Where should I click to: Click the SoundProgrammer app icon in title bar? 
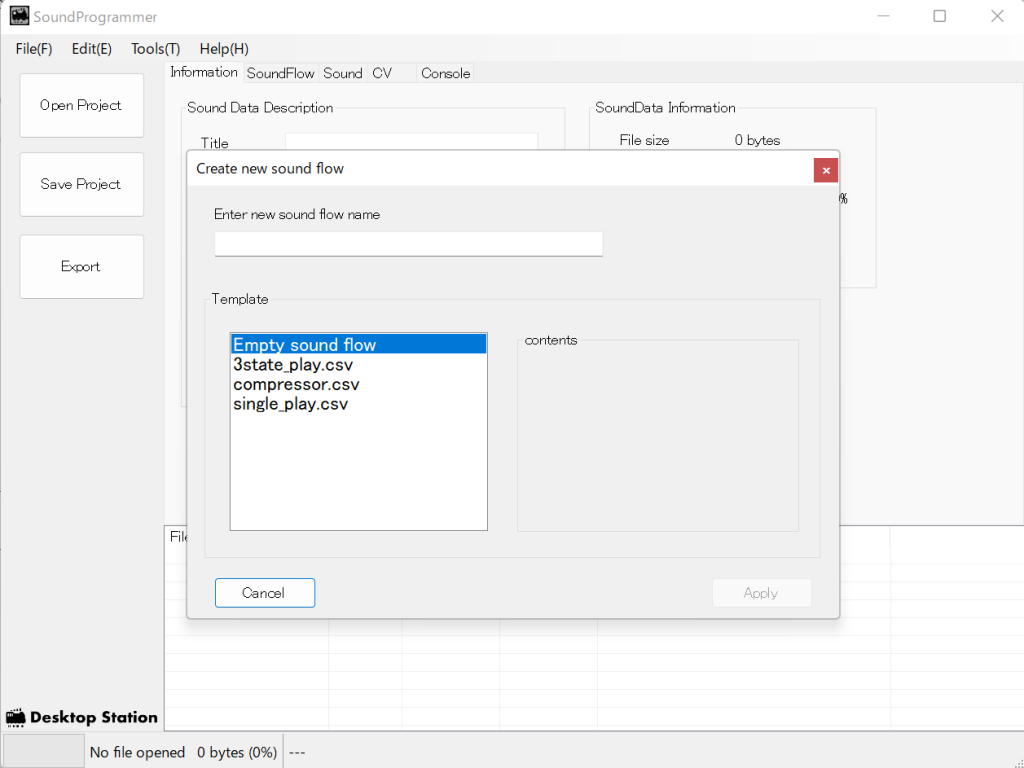(19, 16)
